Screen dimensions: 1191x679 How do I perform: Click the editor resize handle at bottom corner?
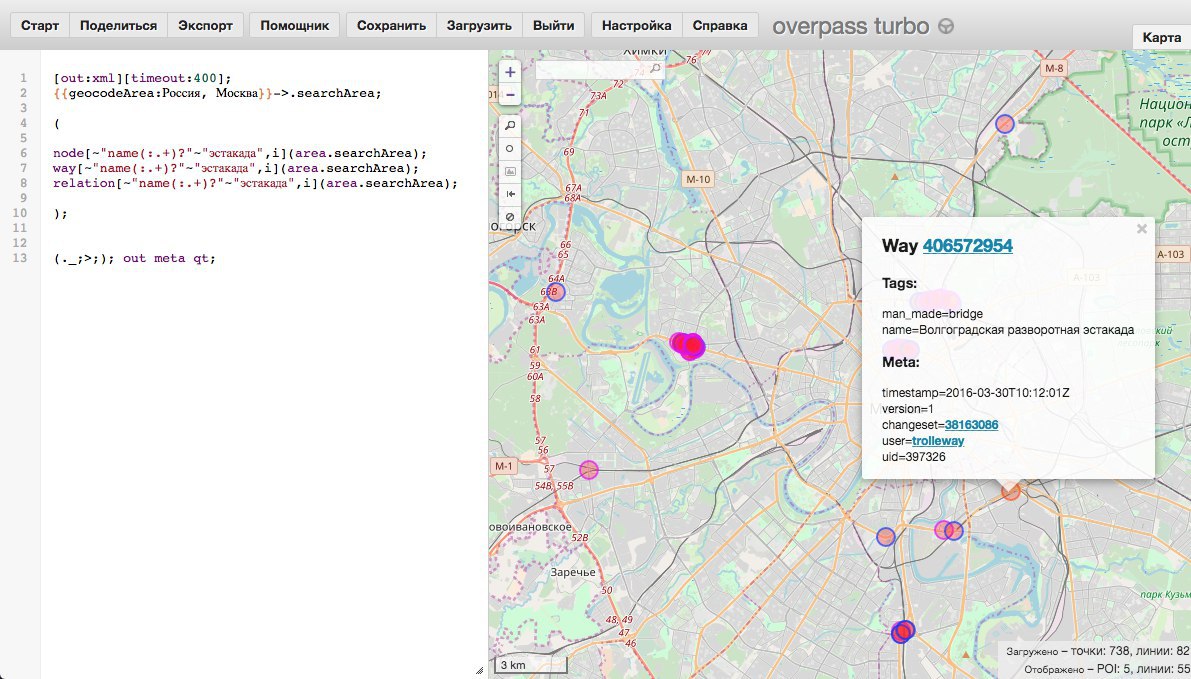pos(479,671)
